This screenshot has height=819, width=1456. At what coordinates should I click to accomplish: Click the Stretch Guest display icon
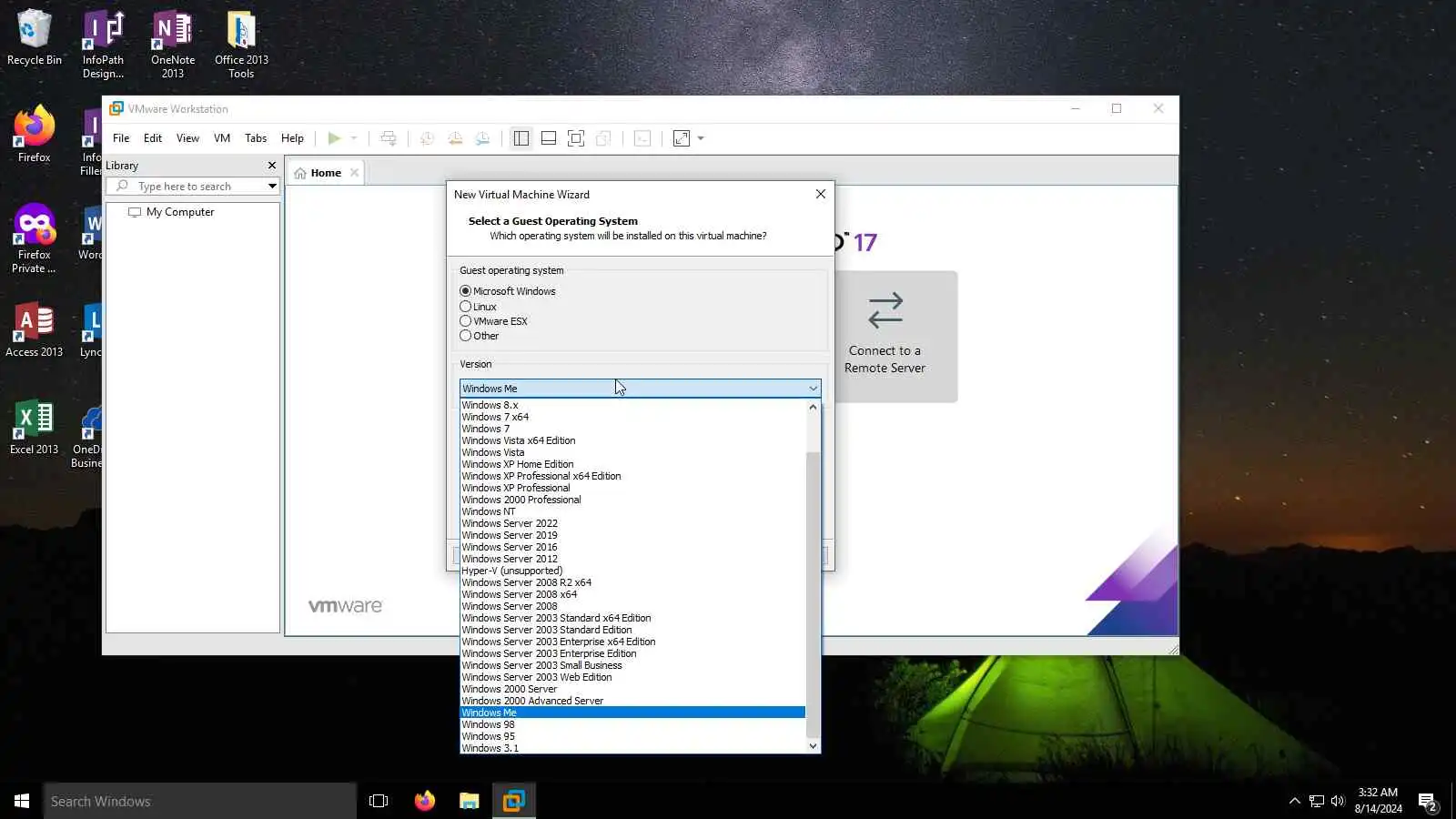[x=682, y=138]
